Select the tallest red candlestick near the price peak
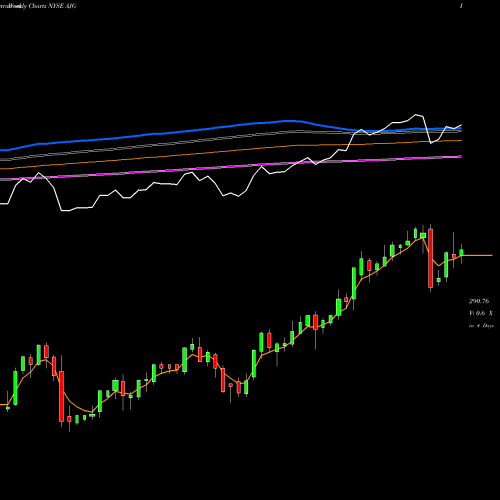Screen dimensions: 500x500 431,258
